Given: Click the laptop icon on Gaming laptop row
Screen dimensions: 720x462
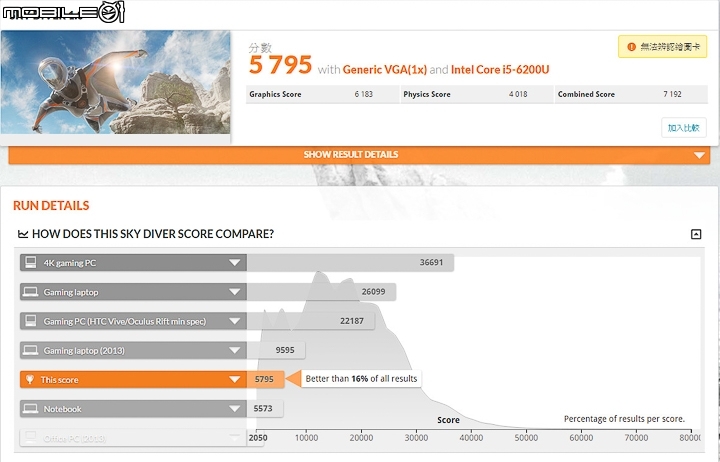Looking at the screenshot, I should [x=31, y=292].
